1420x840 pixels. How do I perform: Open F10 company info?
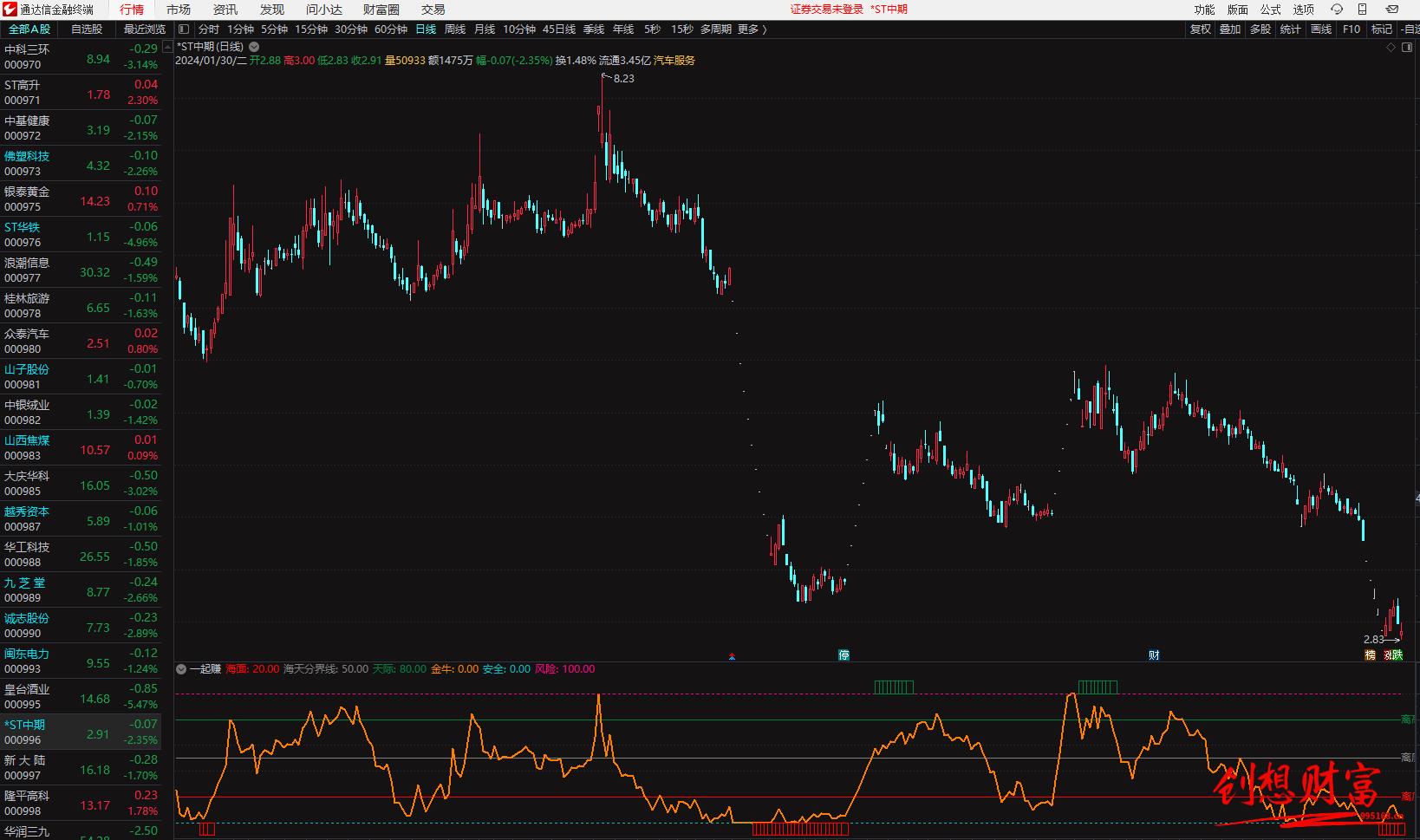pos(1352,29)
